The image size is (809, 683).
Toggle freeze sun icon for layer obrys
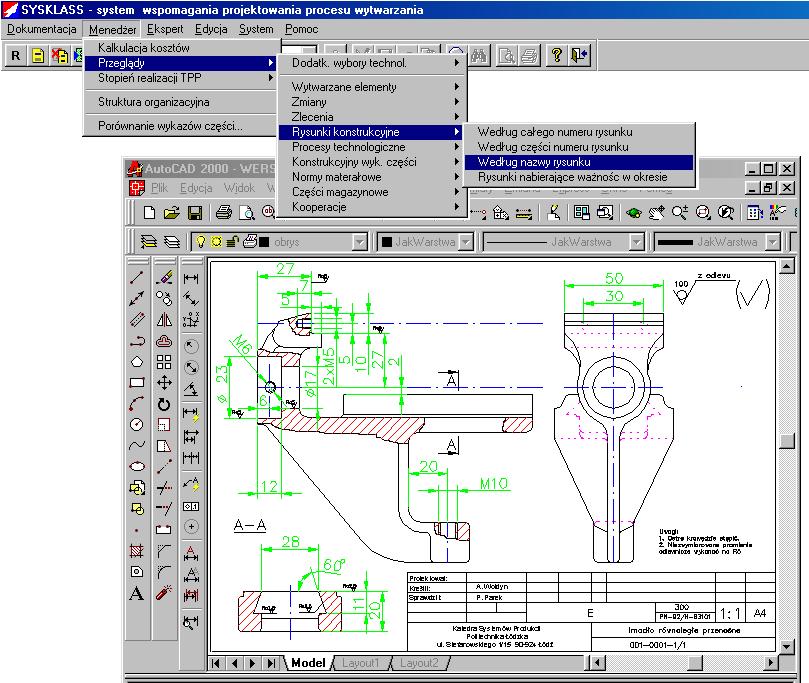pyautogui.click(x=216, y=241)
